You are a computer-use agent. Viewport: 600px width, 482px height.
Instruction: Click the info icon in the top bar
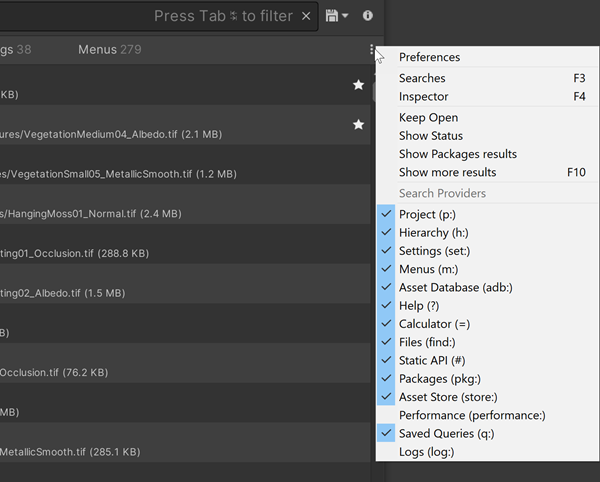(368, 16)
